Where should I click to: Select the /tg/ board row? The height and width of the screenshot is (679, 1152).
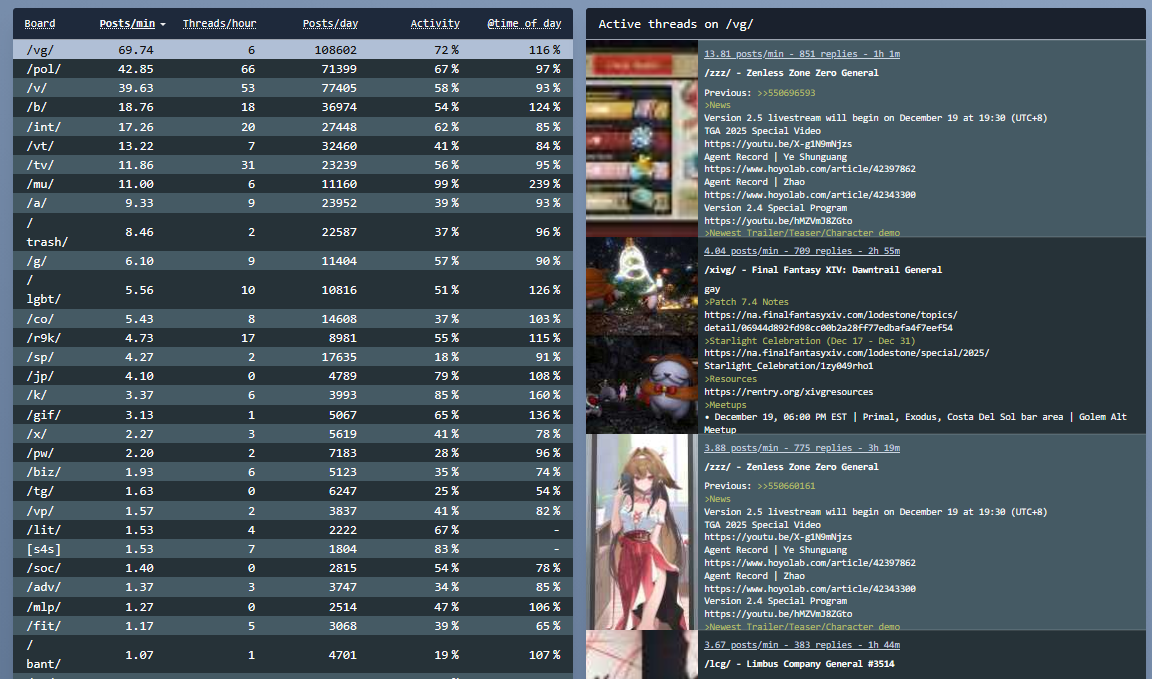pyautogui.click(x=292, y=491)
